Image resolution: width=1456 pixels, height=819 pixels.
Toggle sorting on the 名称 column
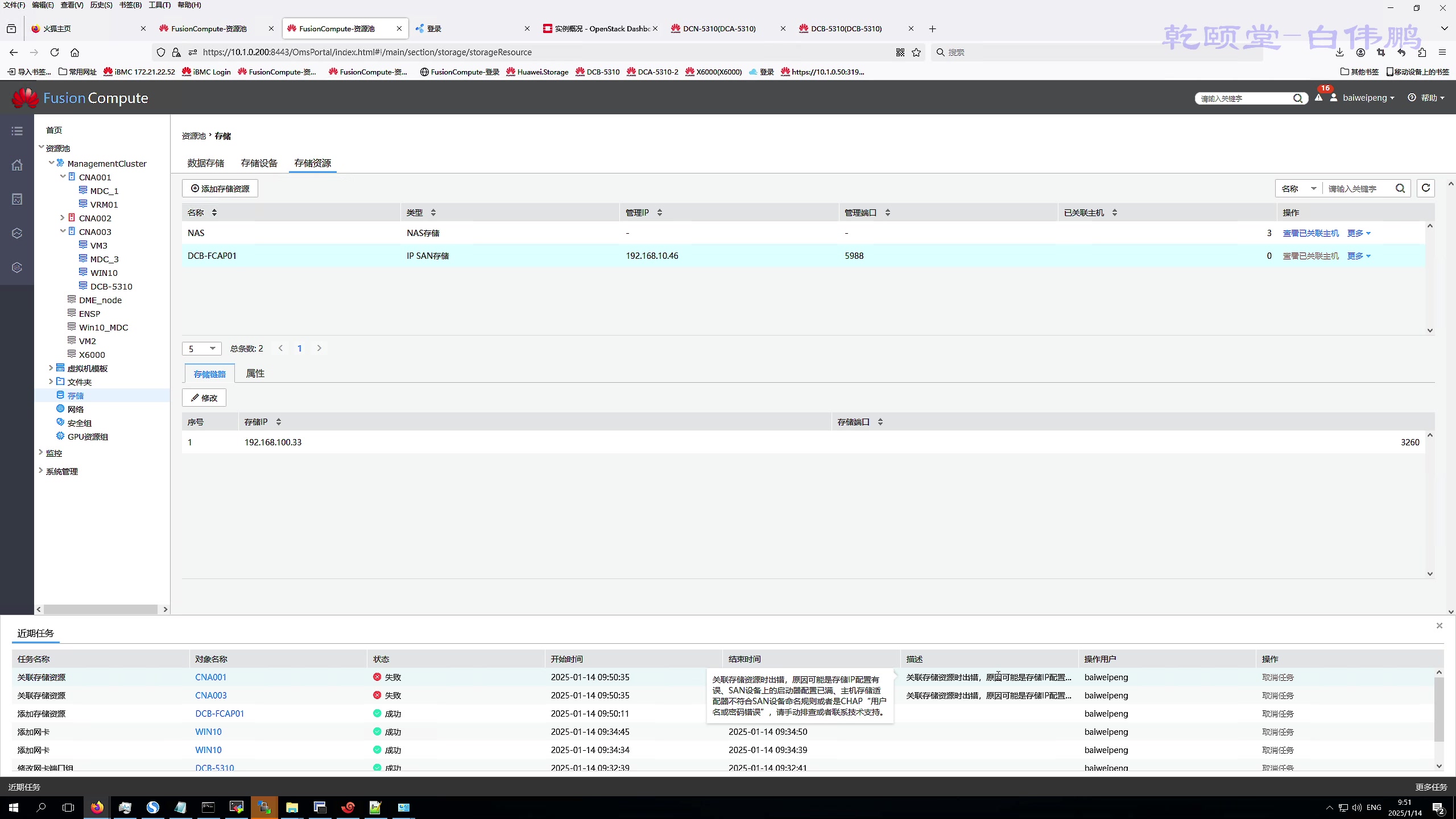coord(214,212)
